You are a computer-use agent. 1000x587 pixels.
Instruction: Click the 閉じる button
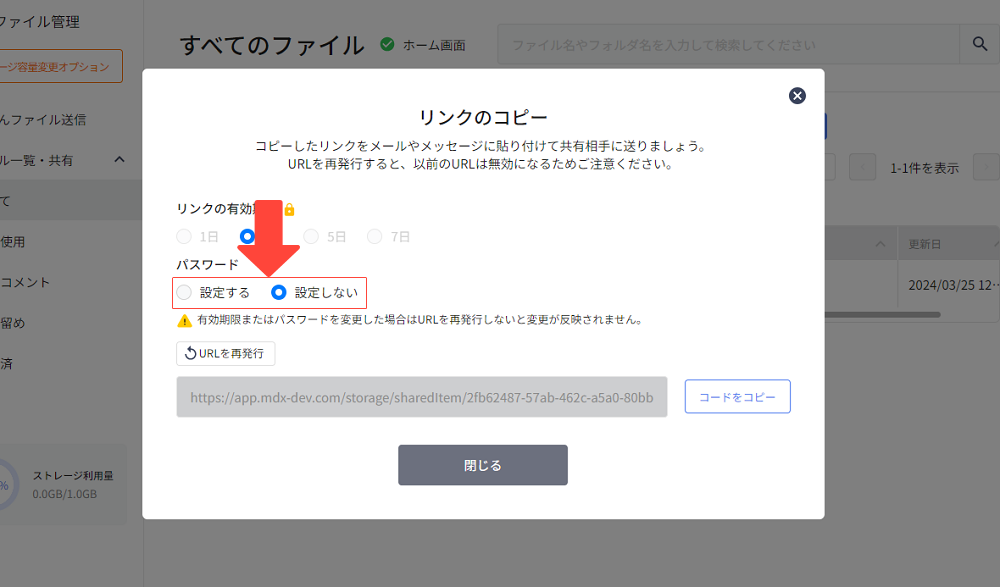coord(483,465)
